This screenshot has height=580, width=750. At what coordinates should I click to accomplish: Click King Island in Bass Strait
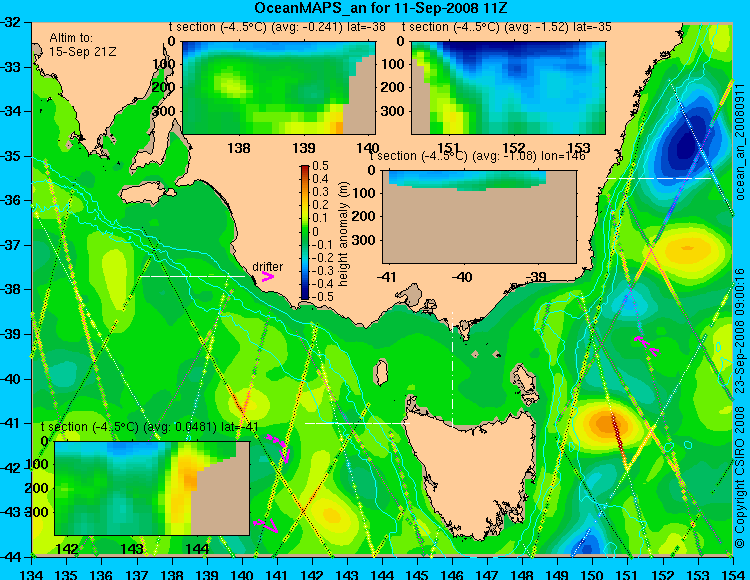click(381, 372)
